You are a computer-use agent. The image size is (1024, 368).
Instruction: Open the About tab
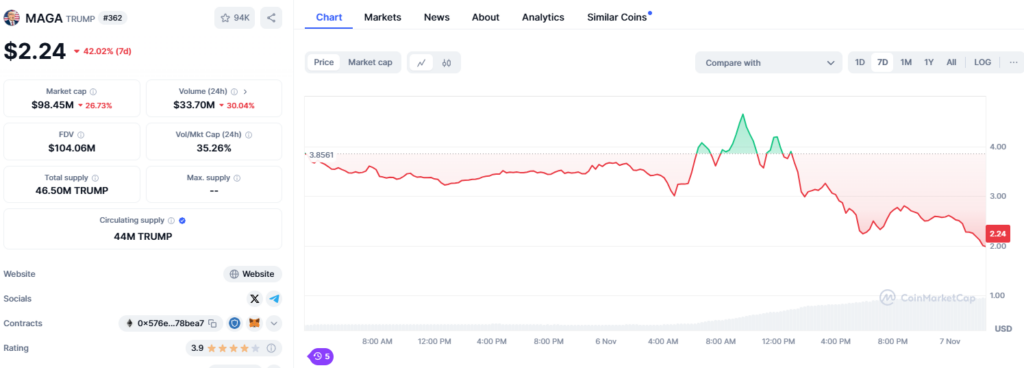click(485, 18)
